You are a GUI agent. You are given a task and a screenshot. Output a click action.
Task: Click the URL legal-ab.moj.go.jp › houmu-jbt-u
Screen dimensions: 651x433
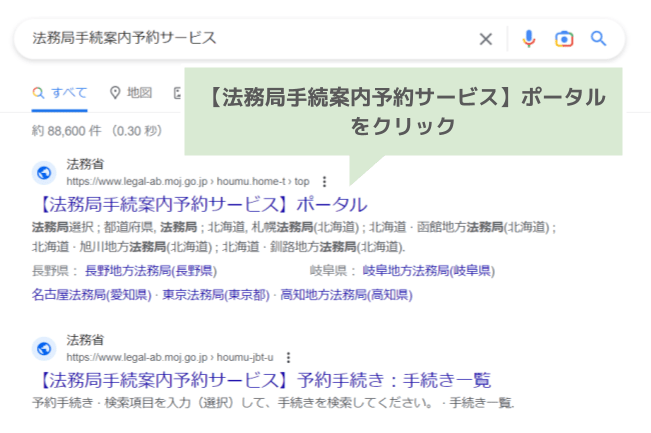pos(170,357)
